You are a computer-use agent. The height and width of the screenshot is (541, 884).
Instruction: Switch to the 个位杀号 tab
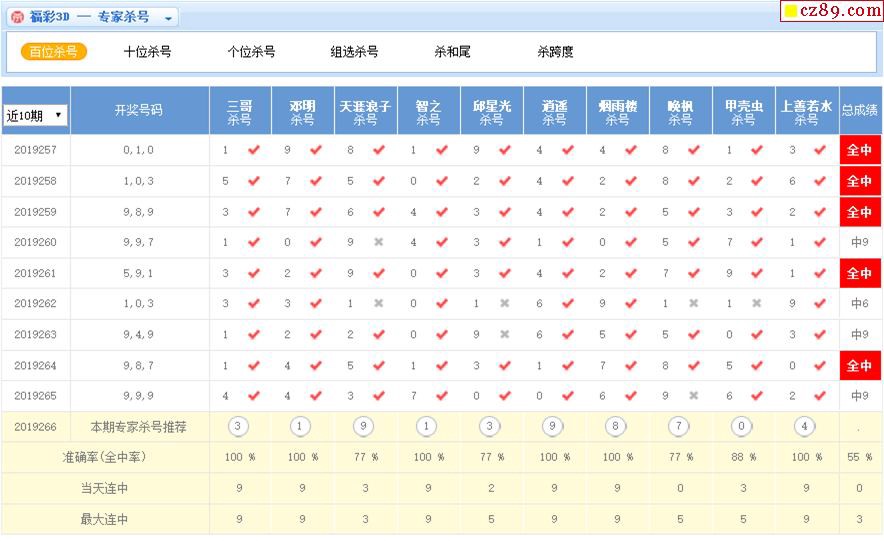251,52
